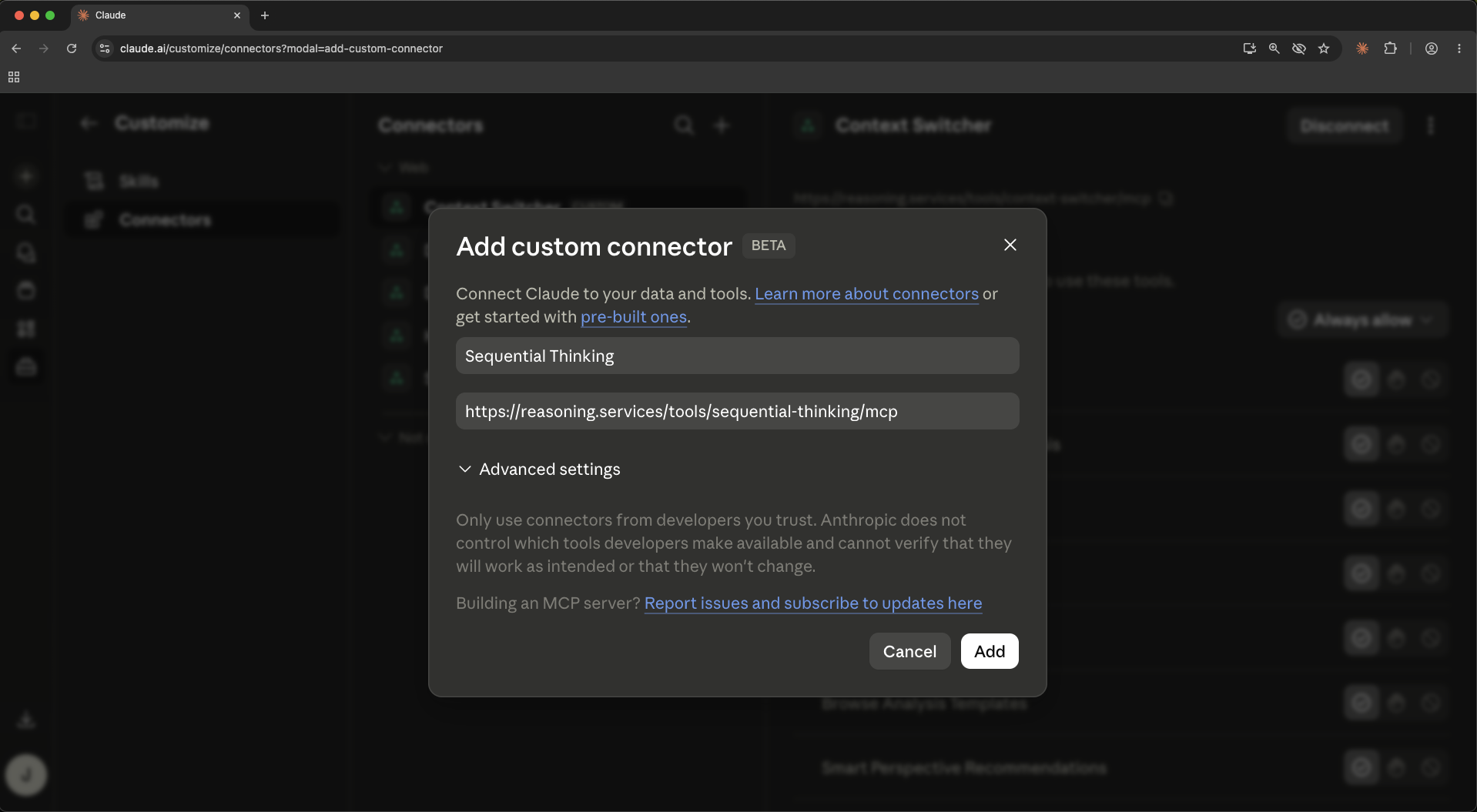Go forward in browser history

point(44,48)
